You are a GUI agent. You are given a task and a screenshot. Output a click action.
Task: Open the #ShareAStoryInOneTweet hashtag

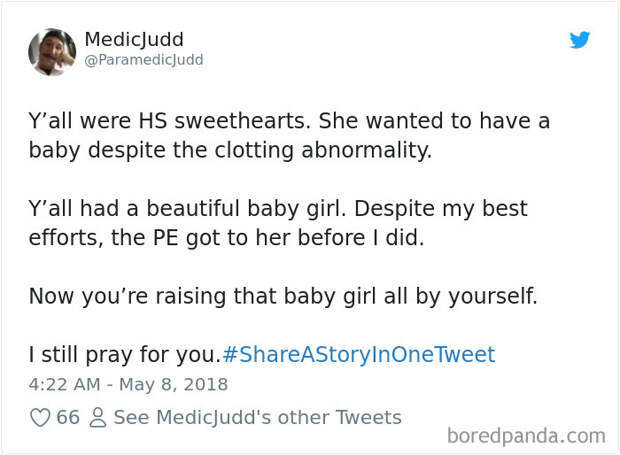359,354
